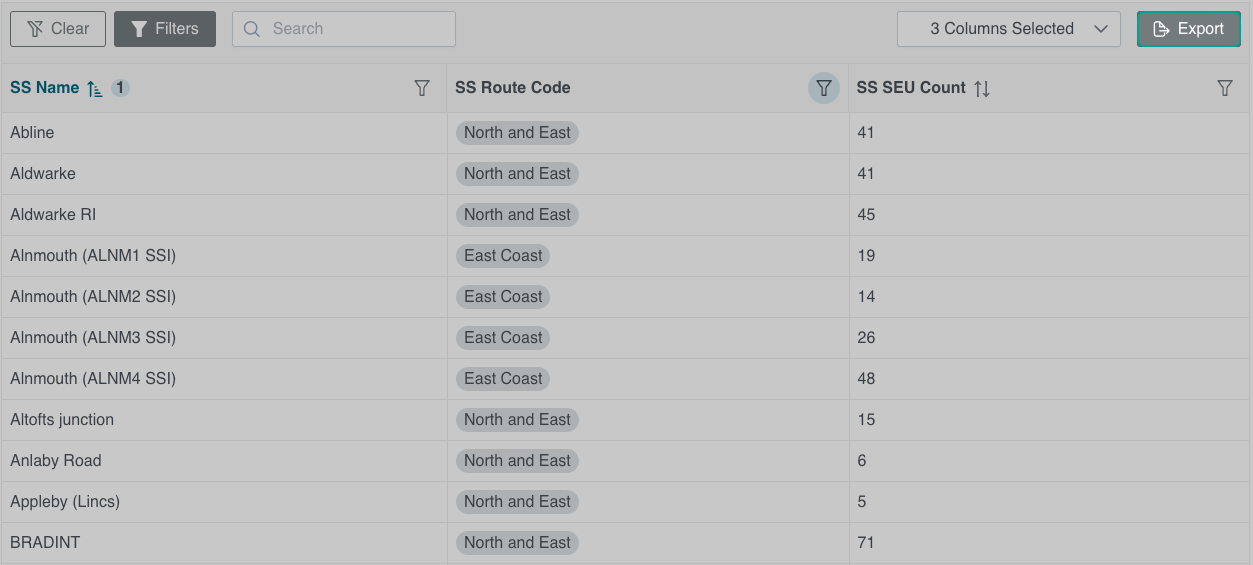Click the SS Route Code header
The height and width of the screenshot is (565, 1253).
[x=513, y=88]
